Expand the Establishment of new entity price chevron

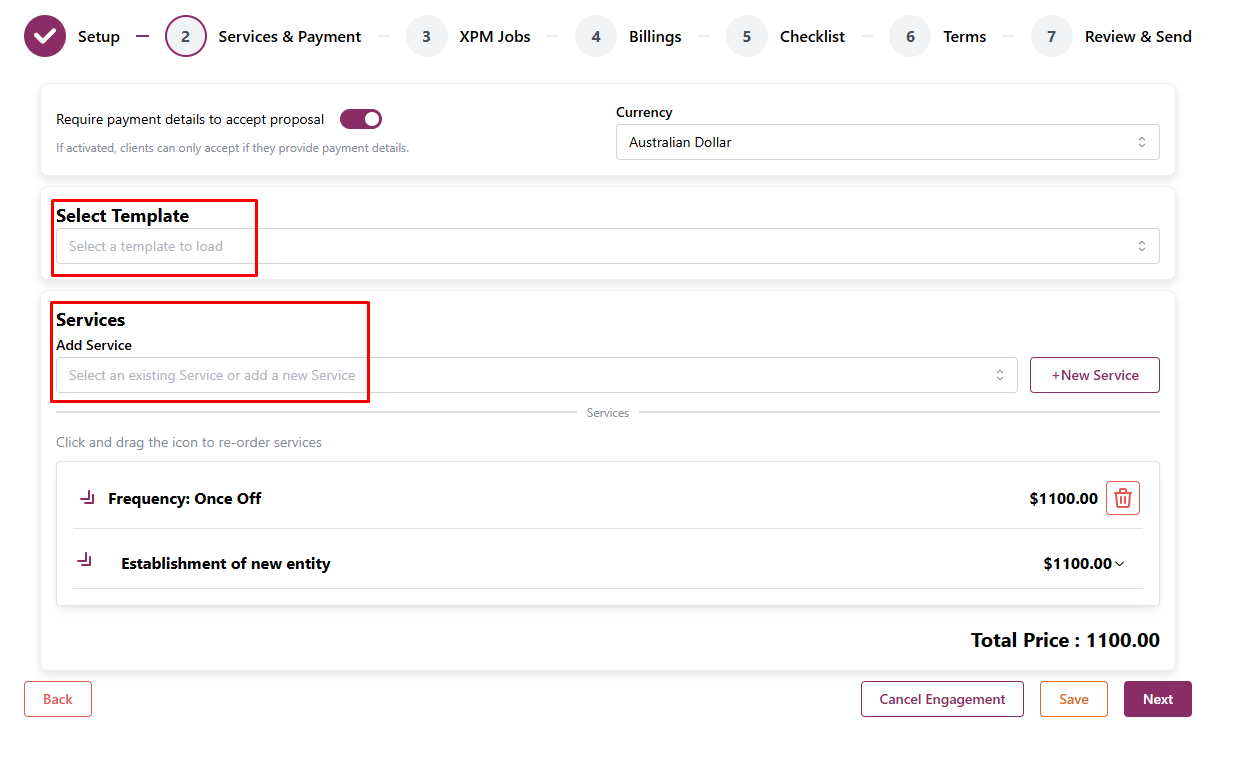coord(1119,564)
